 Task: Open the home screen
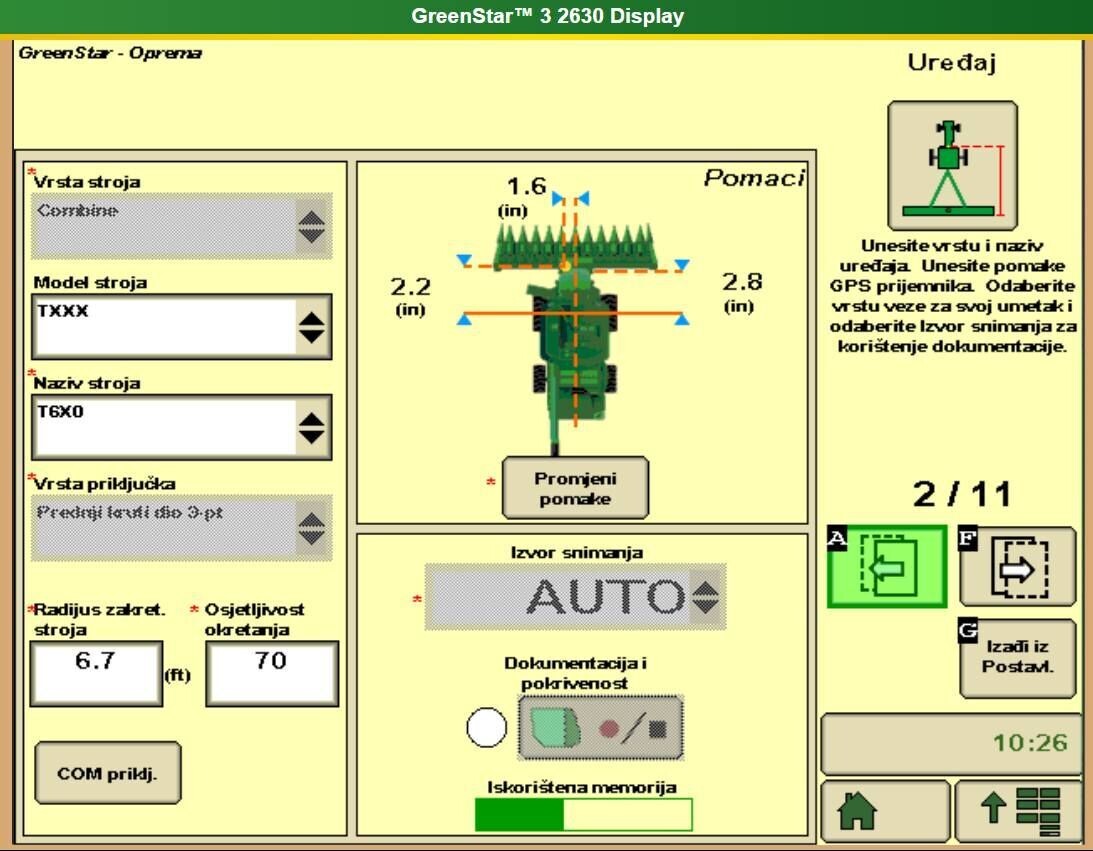885,811
